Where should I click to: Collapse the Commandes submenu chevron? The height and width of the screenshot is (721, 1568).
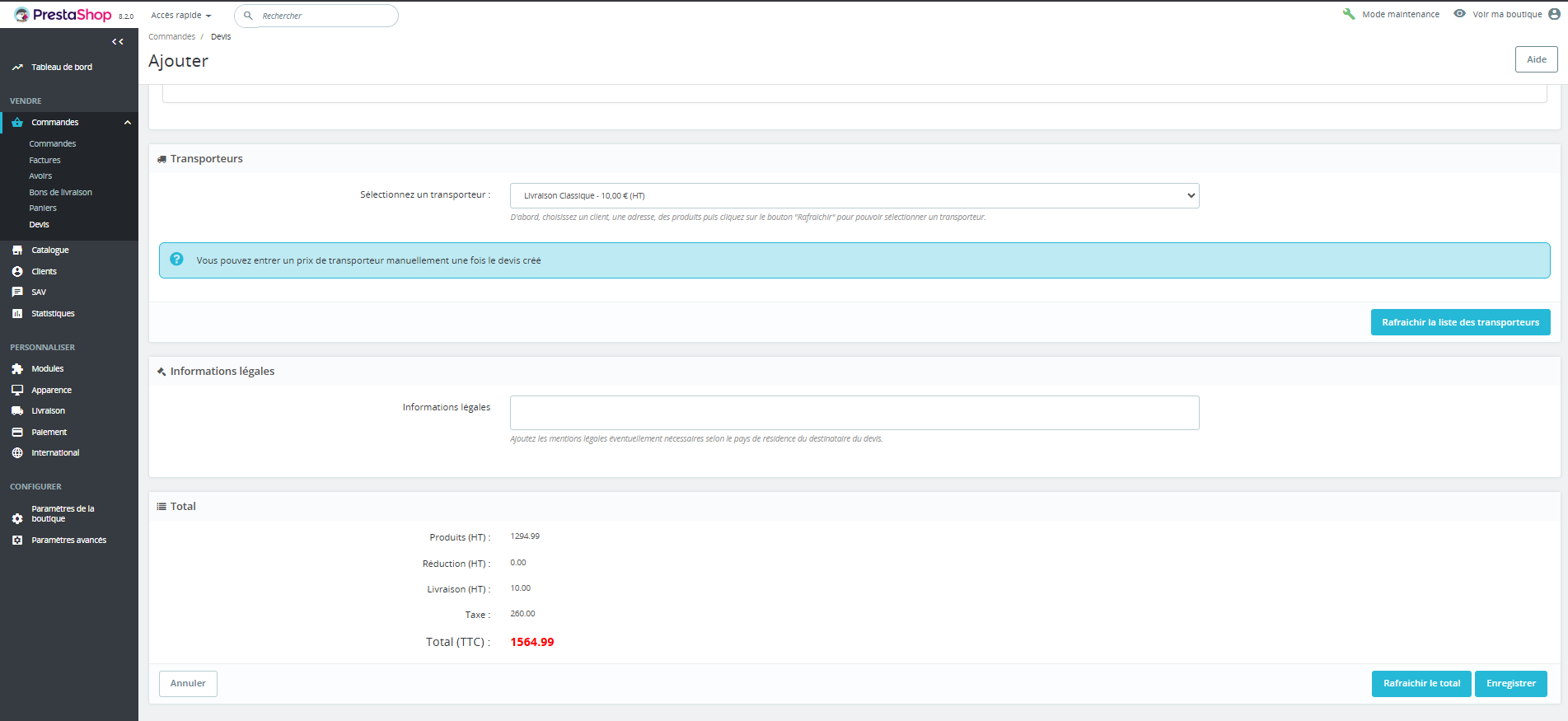coord(128,123)
